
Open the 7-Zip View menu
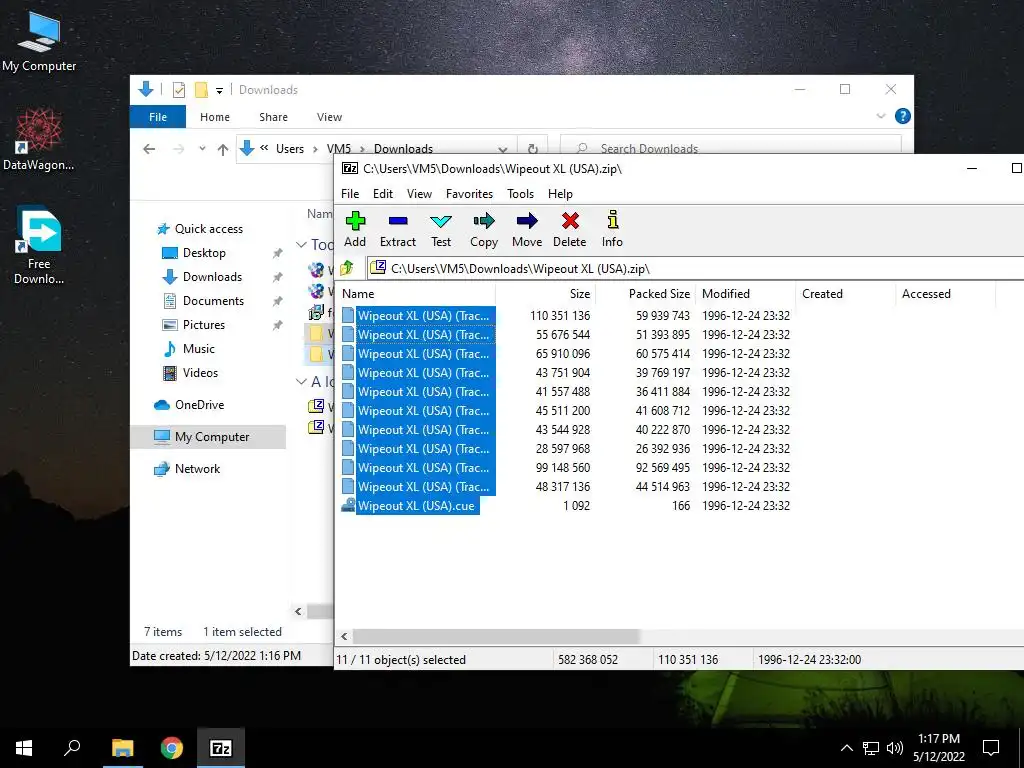click(419, 194)
